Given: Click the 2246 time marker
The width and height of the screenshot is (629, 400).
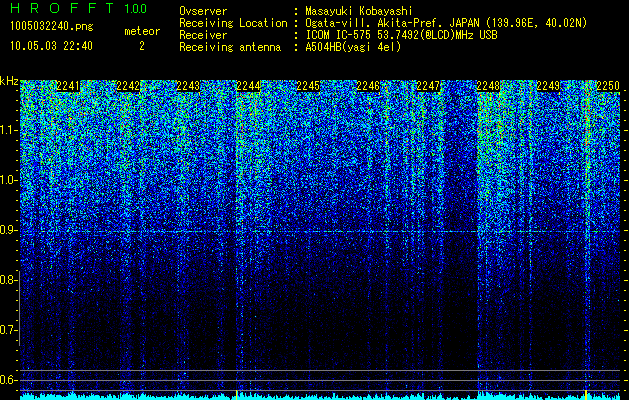Looking at the screenshot, I should tap(368, 86).
